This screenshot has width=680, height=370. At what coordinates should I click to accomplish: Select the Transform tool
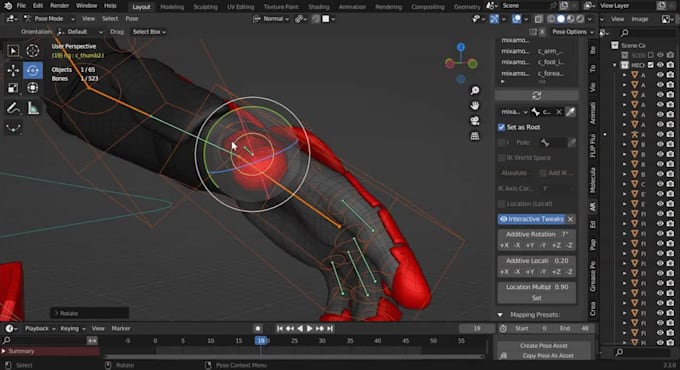pyautogui.click(x=33, y=88)
